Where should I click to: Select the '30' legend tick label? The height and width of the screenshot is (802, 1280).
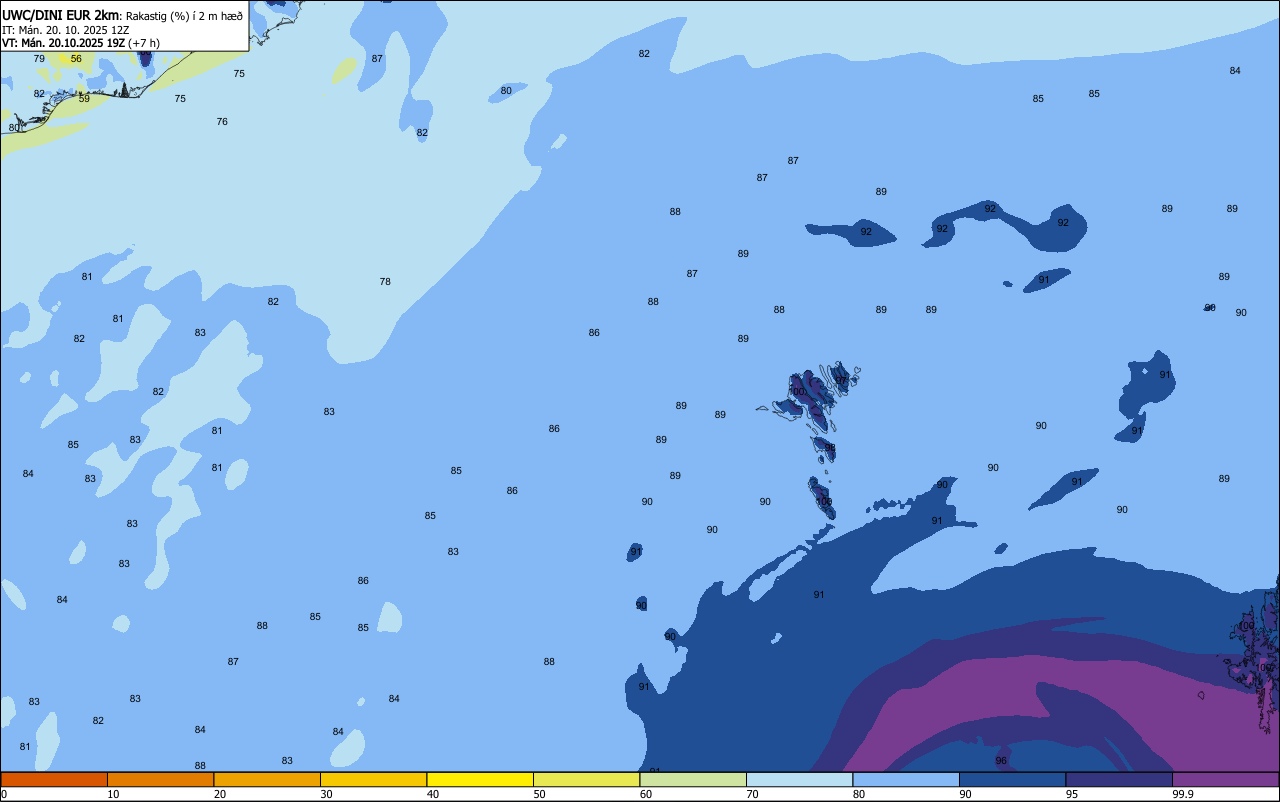(326, 794)
